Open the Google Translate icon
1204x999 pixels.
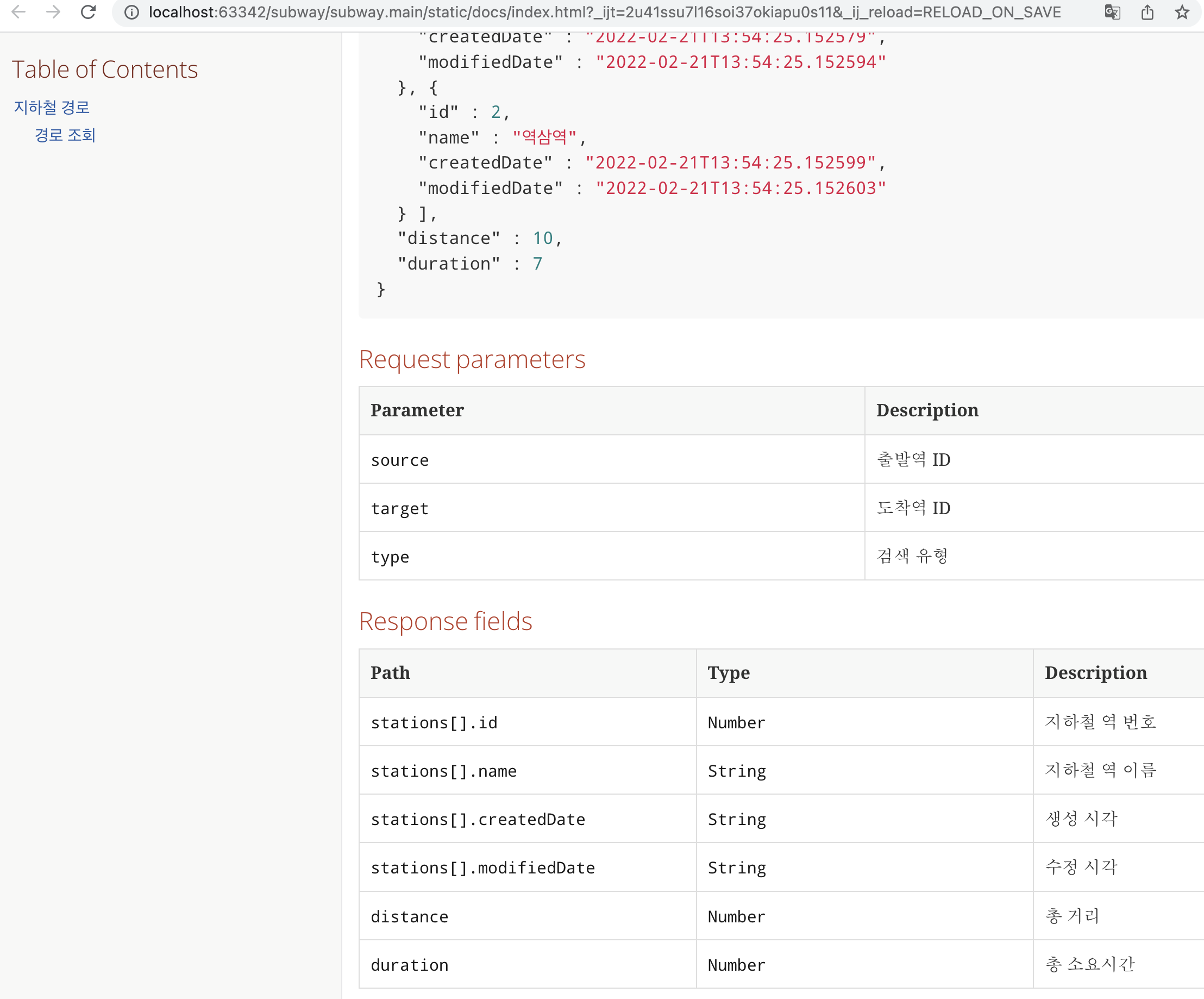1112,12
